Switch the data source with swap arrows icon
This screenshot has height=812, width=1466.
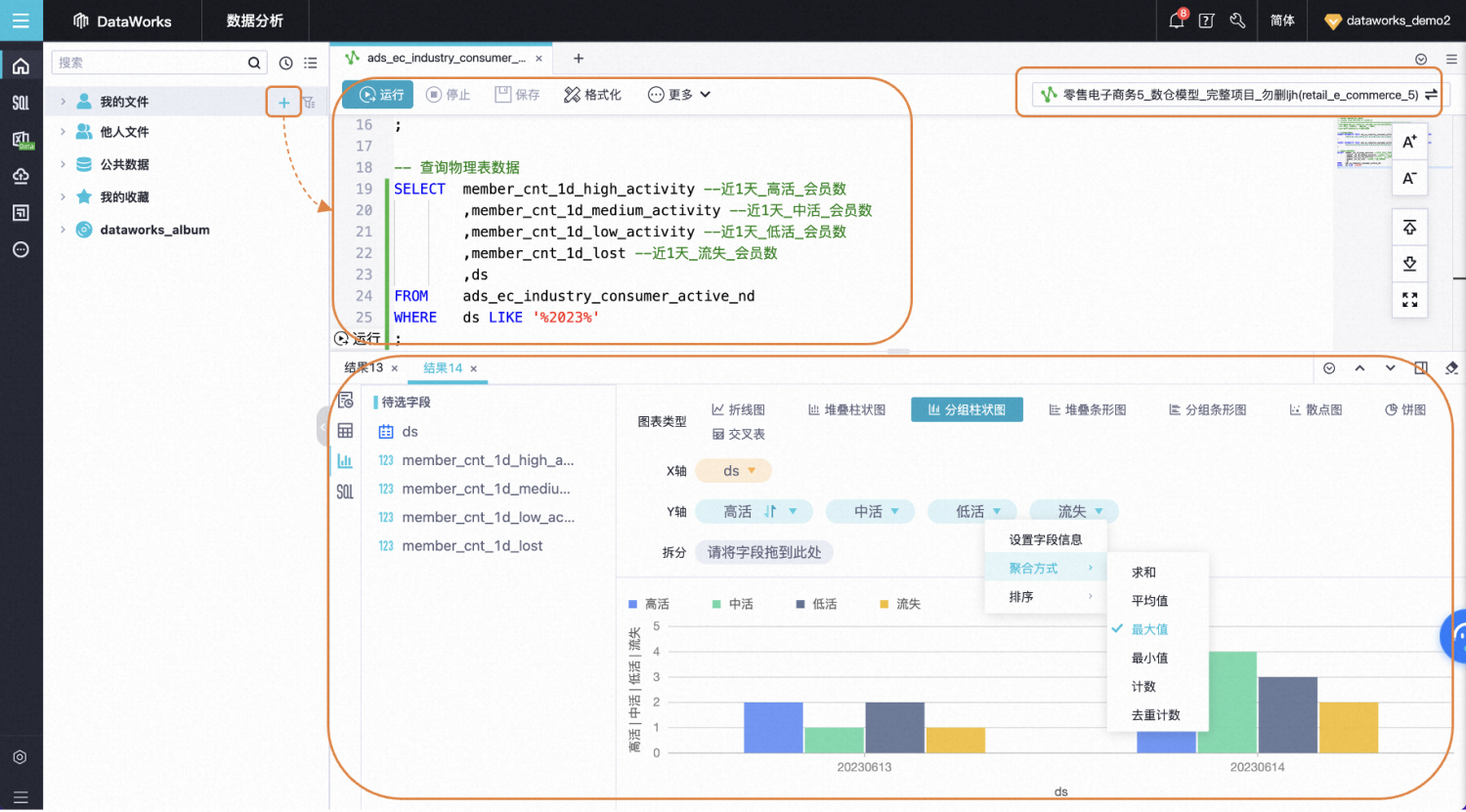tap(1431, 95)
